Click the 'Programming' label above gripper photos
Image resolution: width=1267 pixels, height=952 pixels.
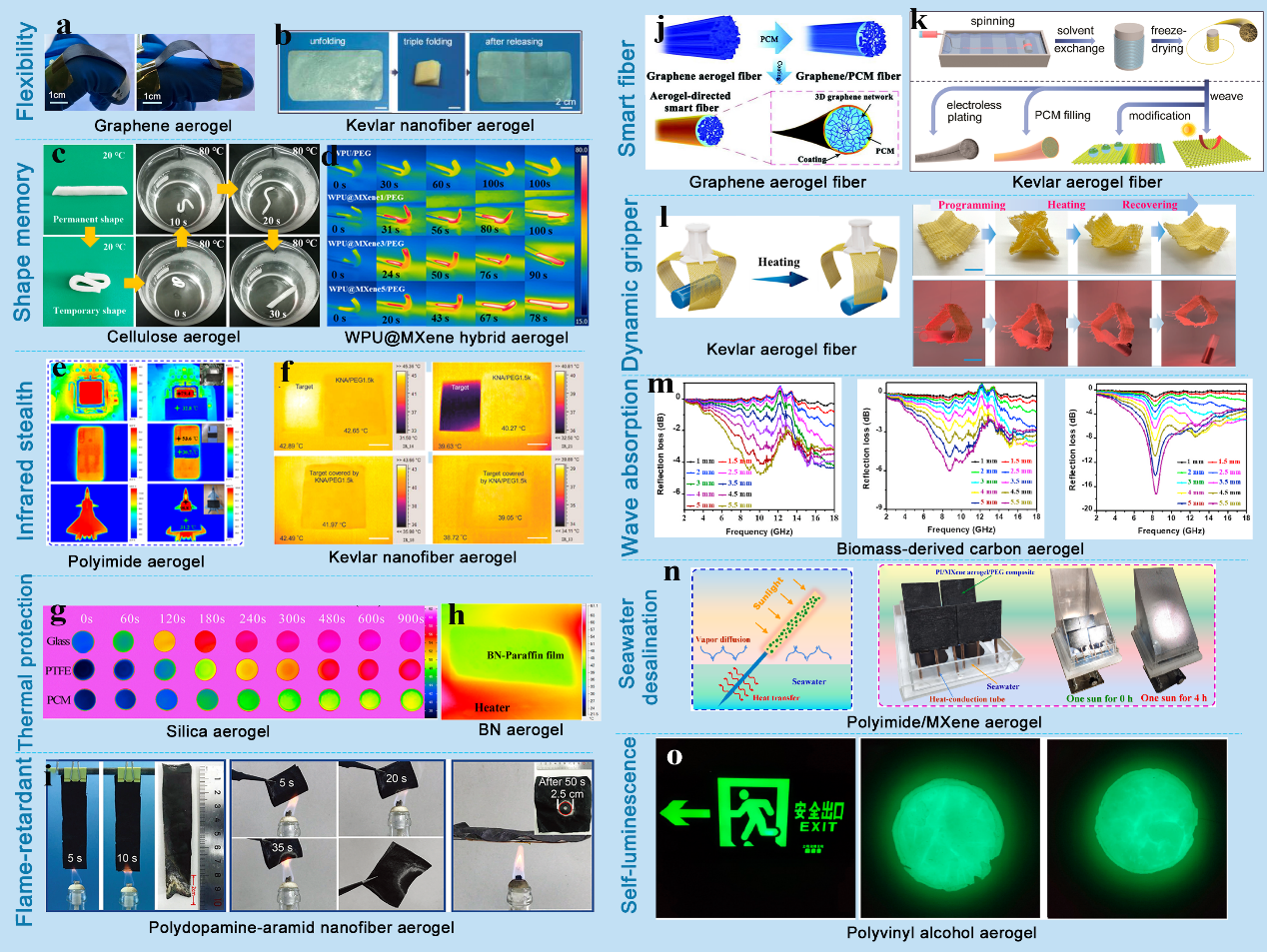click(971, 205)
